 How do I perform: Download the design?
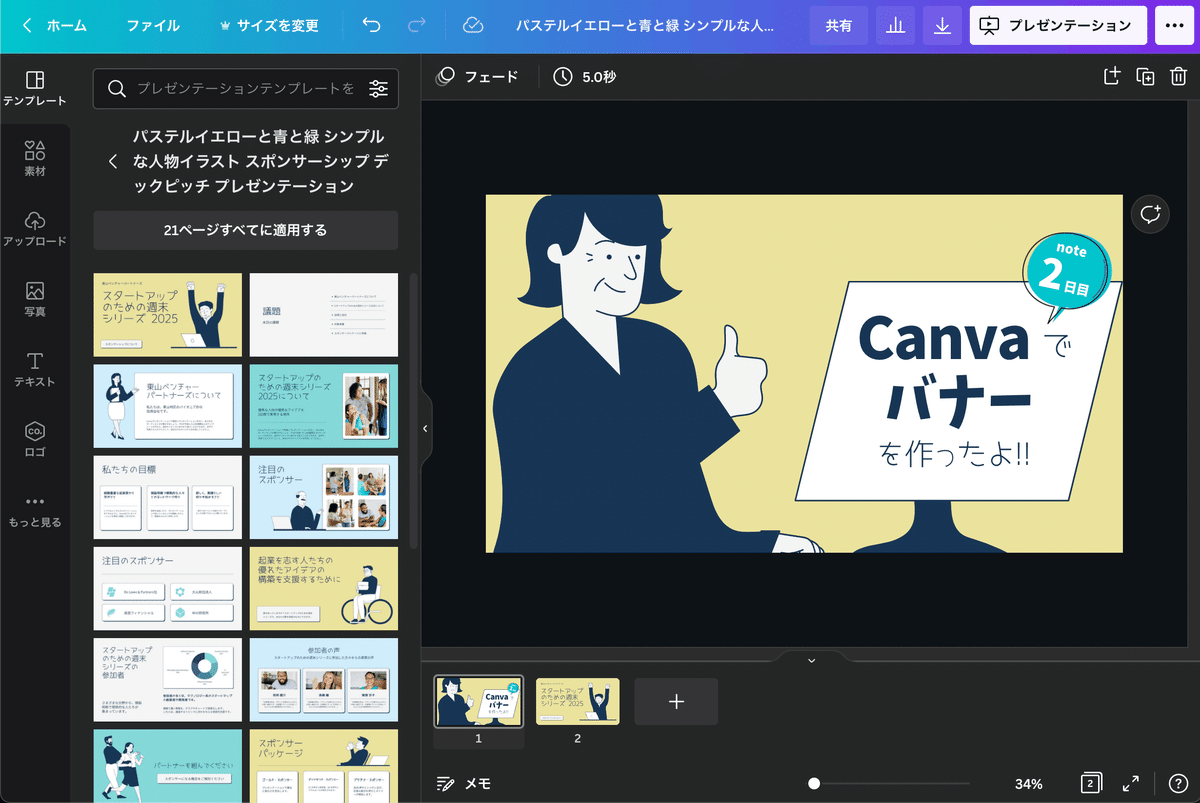942,26
